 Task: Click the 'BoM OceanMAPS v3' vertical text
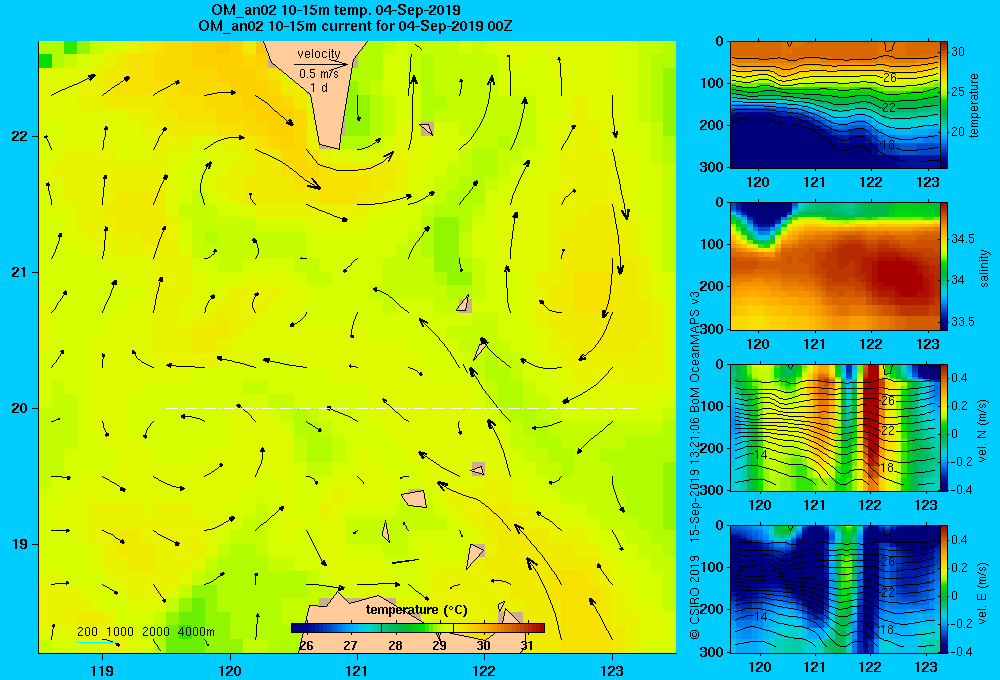click(695, 350)
